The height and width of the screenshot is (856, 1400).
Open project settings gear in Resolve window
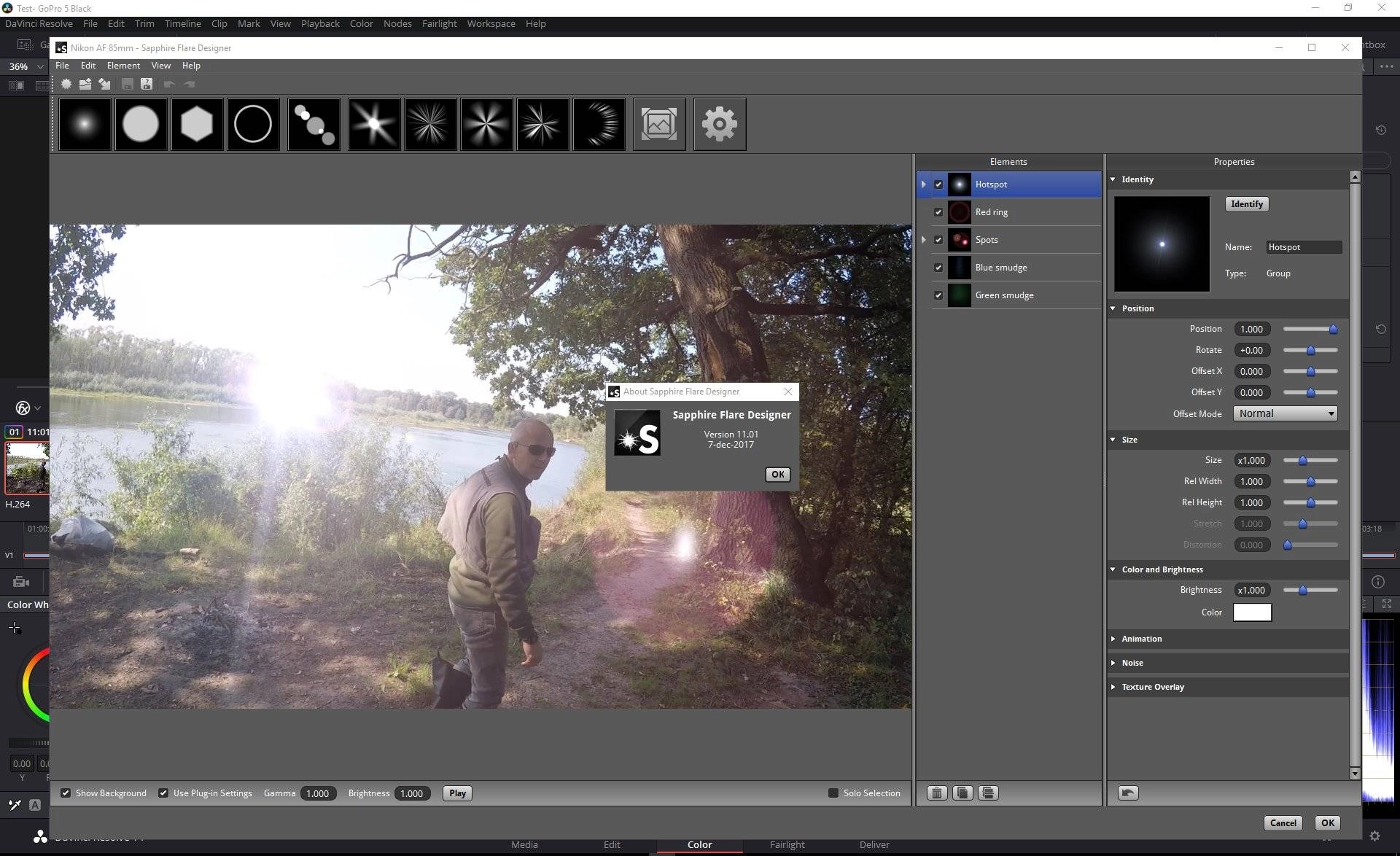coord(1374,836)
